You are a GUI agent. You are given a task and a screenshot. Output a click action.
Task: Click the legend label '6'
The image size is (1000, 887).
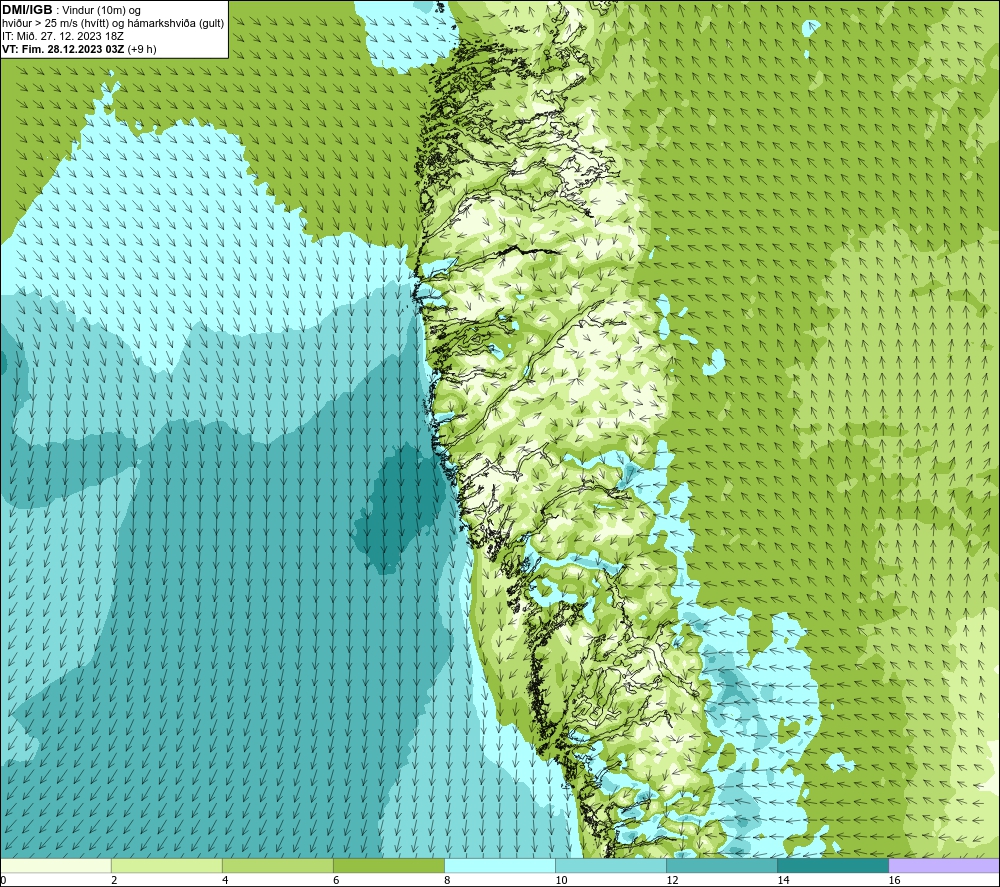[336, 880]
